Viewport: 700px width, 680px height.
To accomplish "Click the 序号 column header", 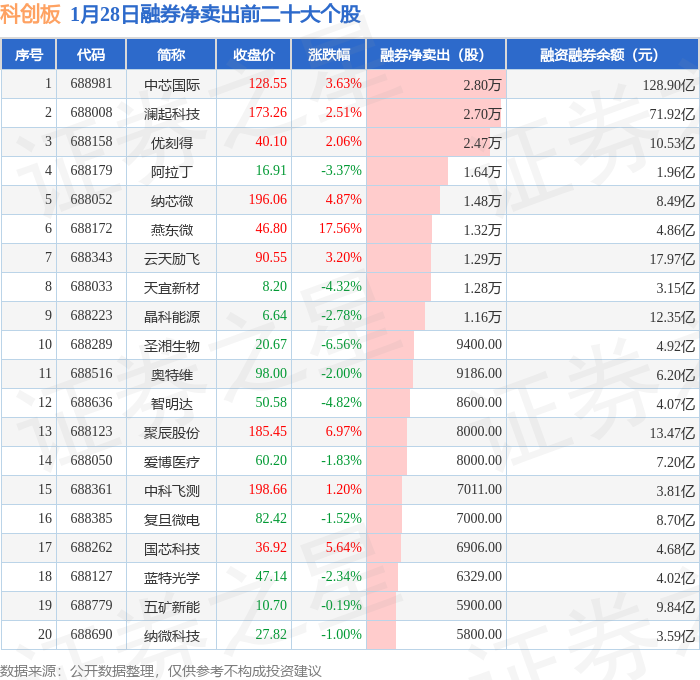I will coord(29,54).
